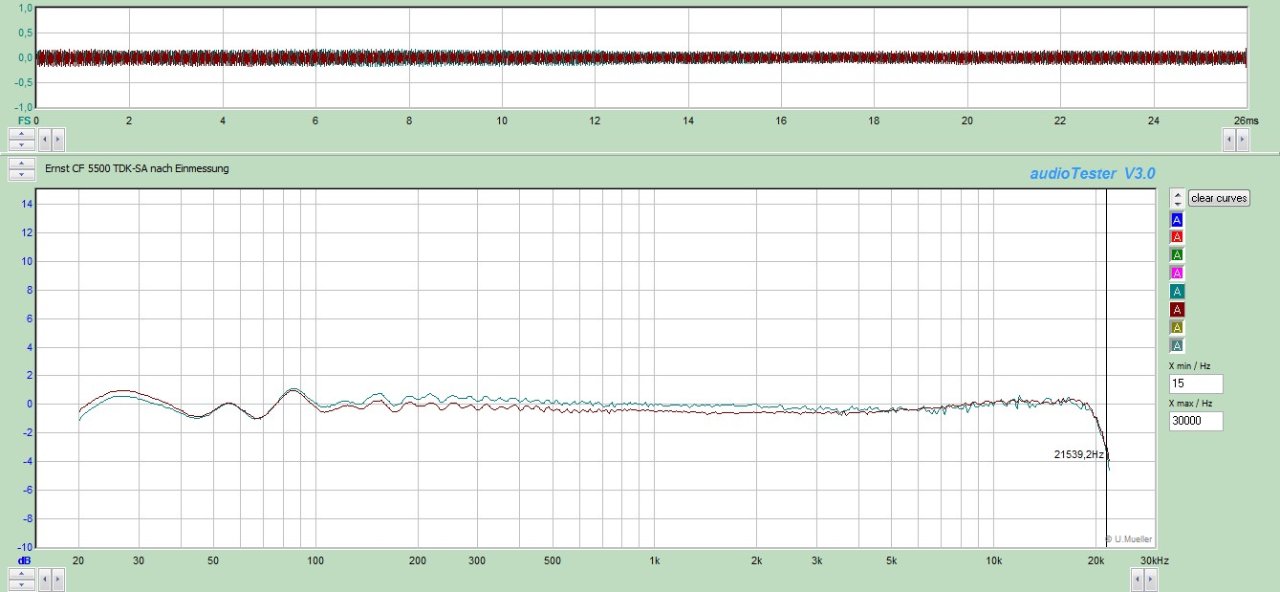Select the gray-blue curve A button

point(1177,345)
